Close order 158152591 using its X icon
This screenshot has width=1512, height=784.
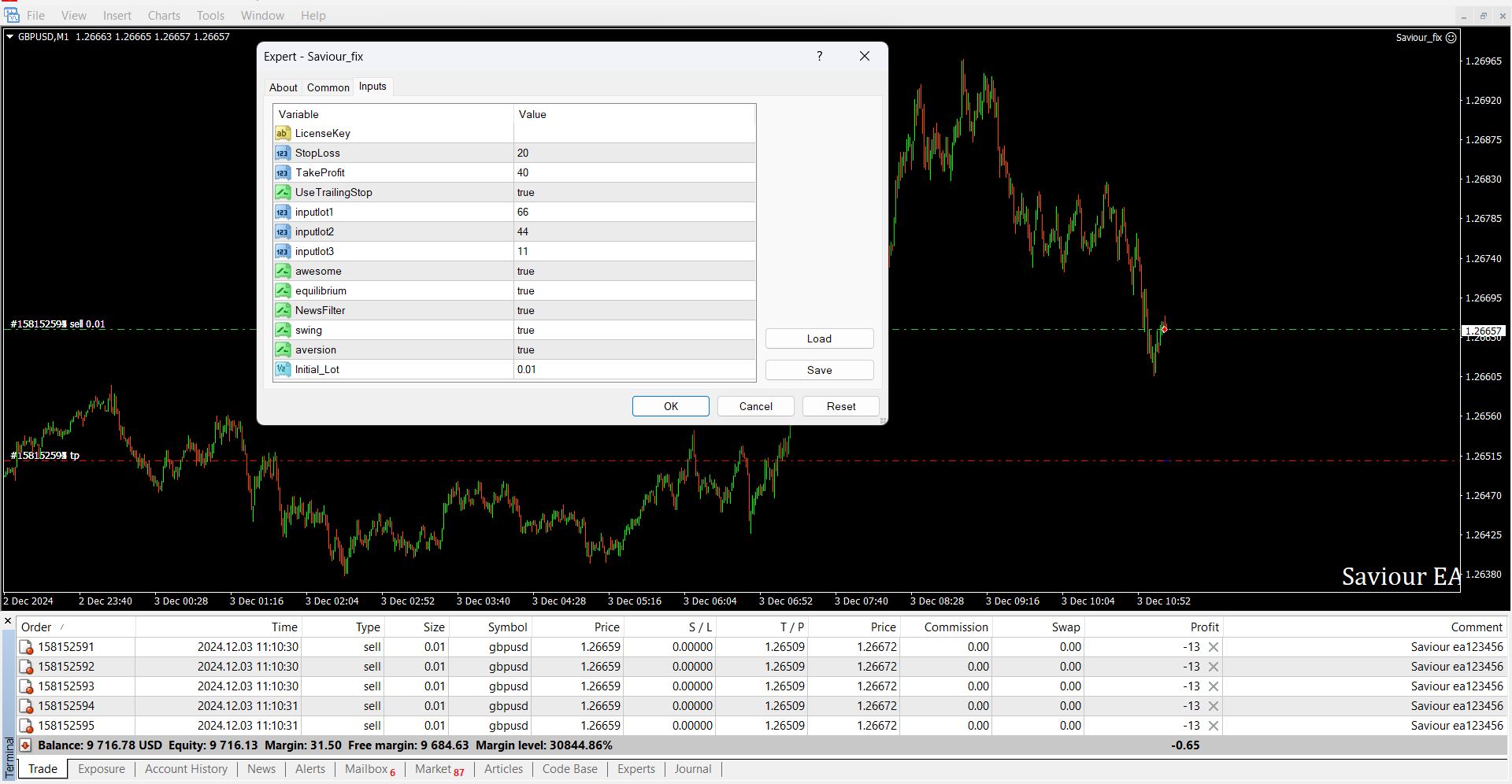coord(1214,647)
